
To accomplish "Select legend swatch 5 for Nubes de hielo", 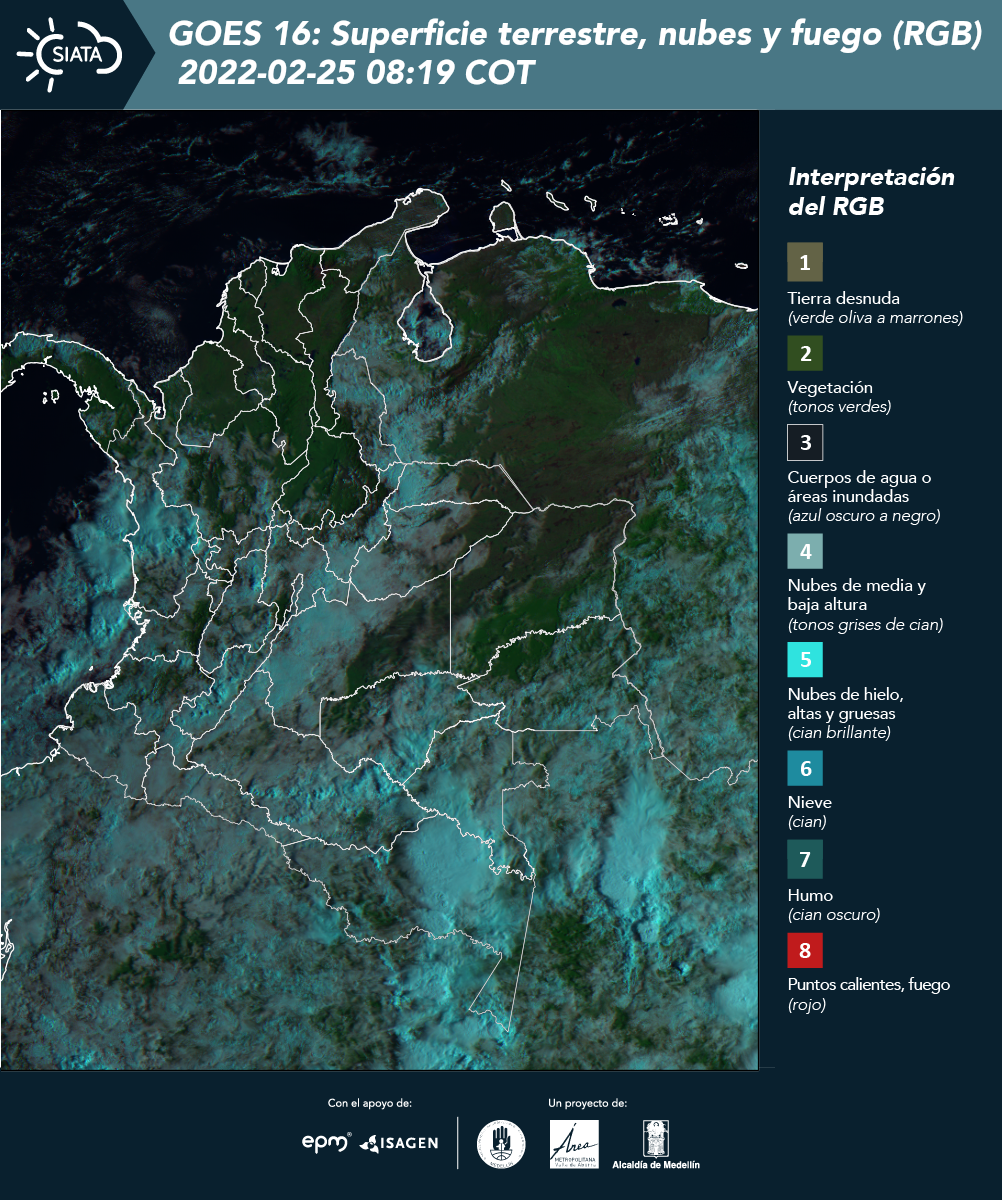I will click(x=805, y=660).
